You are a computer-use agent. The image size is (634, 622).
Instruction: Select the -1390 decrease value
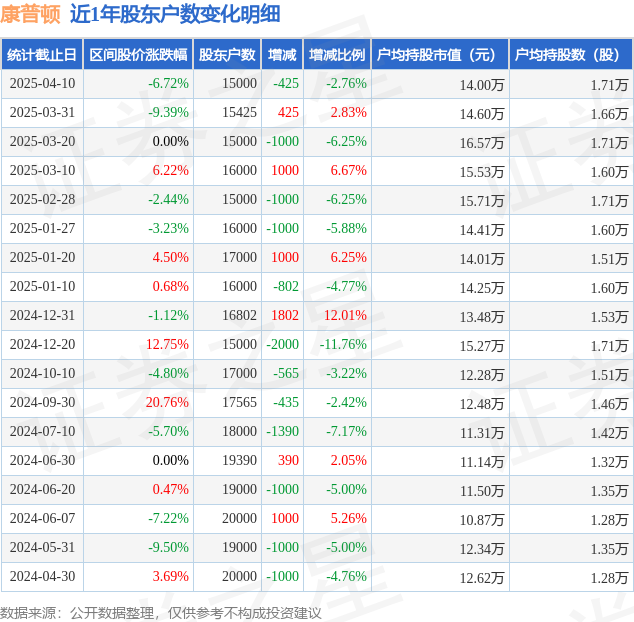pyautogui.click(x=283, y=431)
